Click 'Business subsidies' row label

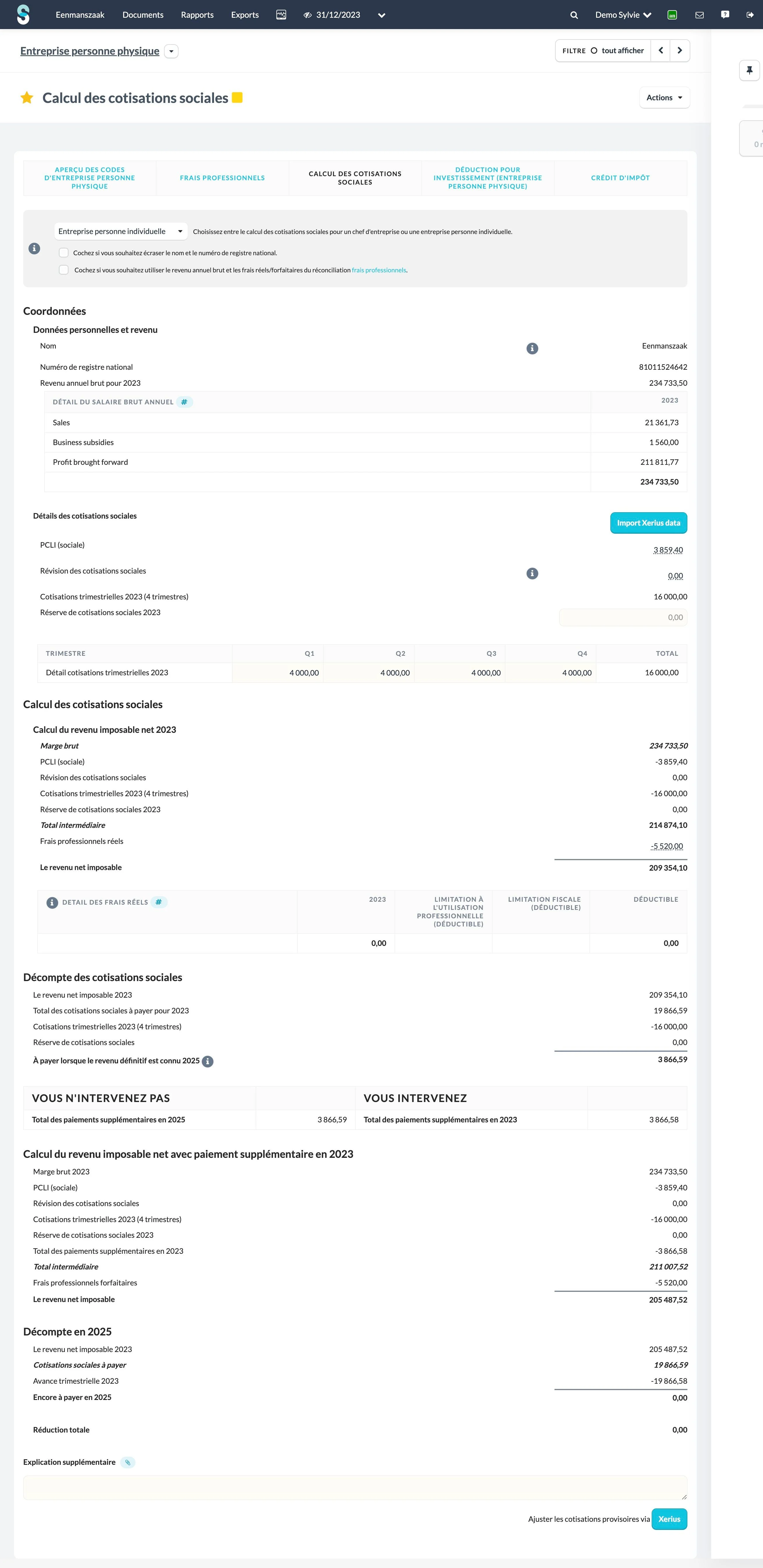tap(83, 442)
